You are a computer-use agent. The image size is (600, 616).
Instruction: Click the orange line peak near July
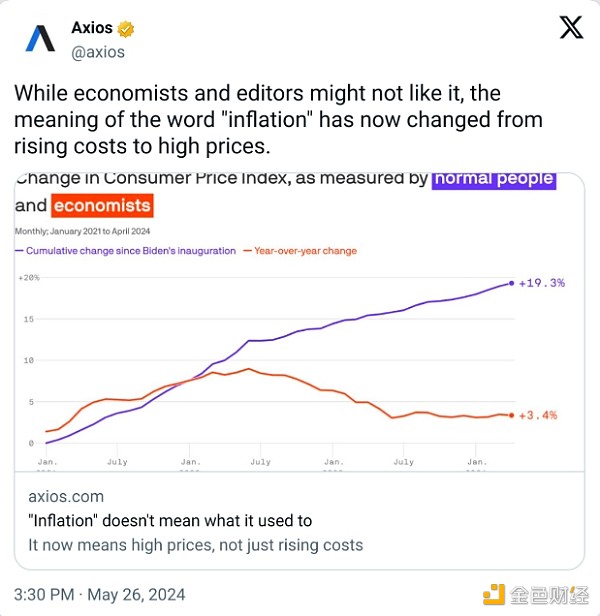click(248, 369)
